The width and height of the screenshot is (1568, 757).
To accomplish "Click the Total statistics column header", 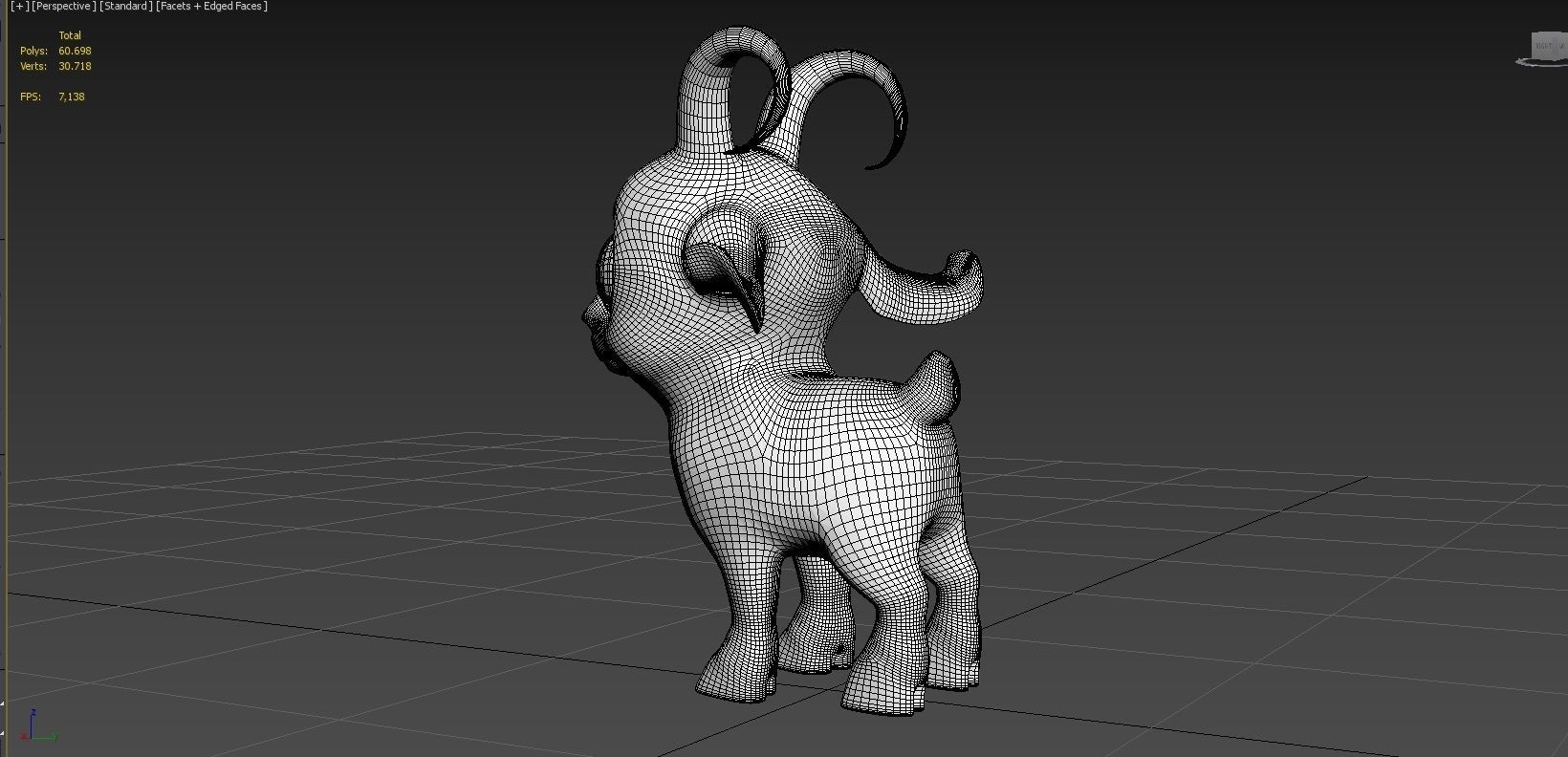I will pos(70,35).
